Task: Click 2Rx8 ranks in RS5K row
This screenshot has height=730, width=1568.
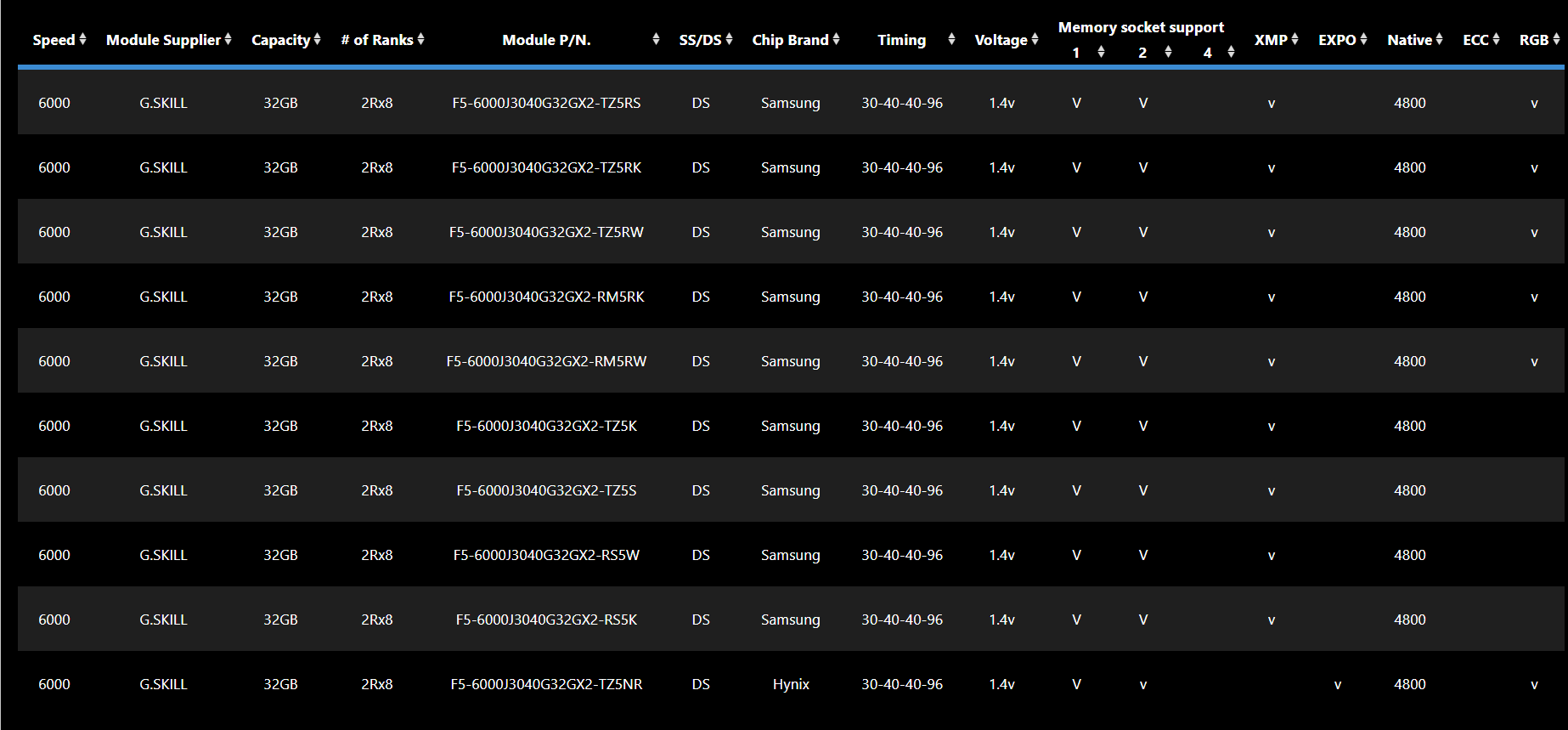Action: (377, 620)
